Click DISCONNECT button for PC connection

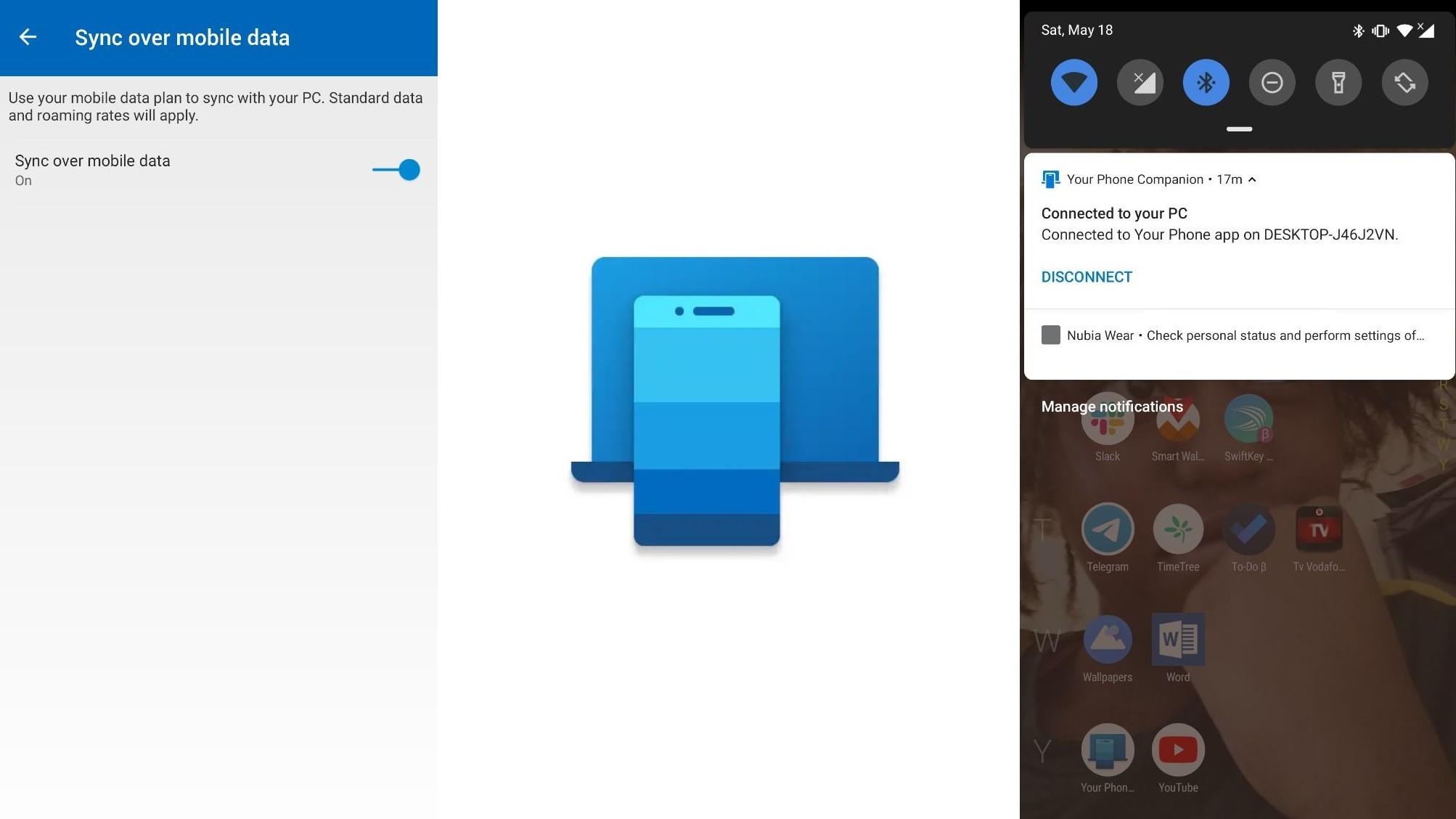(x=1087, y=277)
